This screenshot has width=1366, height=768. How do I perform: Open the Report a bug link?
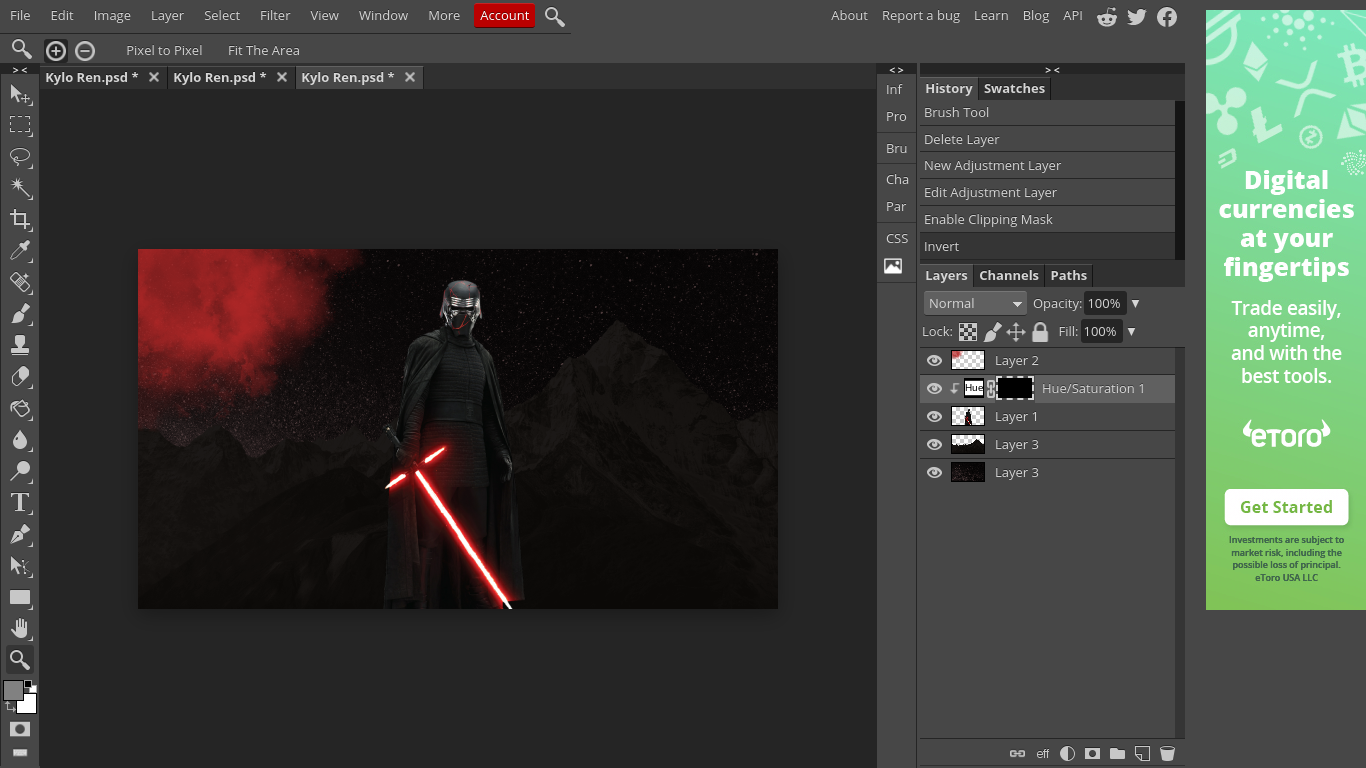point(921,15)
